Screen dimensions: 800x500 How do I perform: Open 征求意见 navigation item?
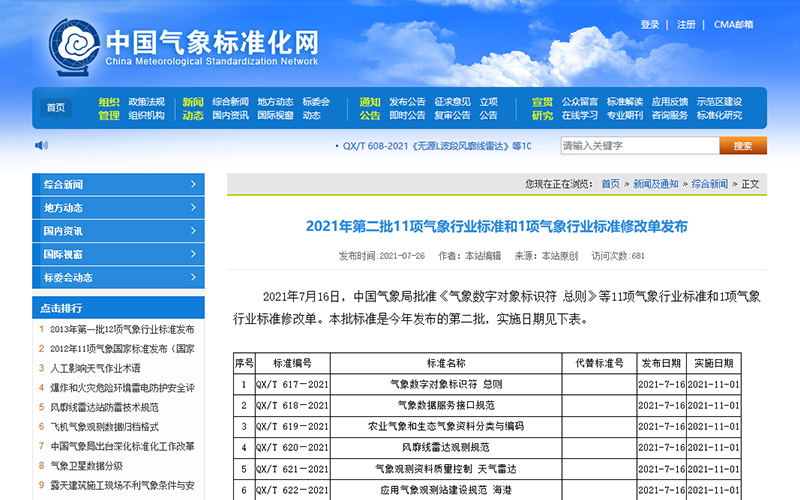[453, 102]
